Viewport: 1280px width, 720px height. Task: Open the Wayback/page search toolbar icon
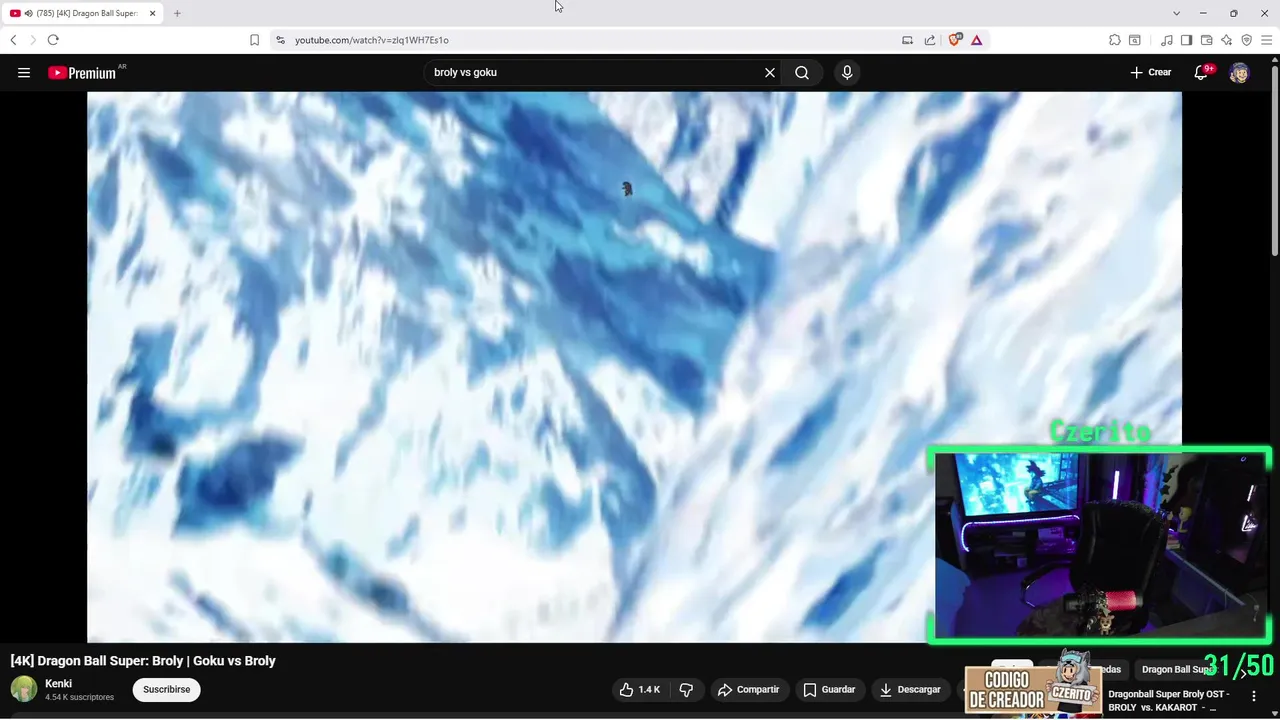(1135, 40)
